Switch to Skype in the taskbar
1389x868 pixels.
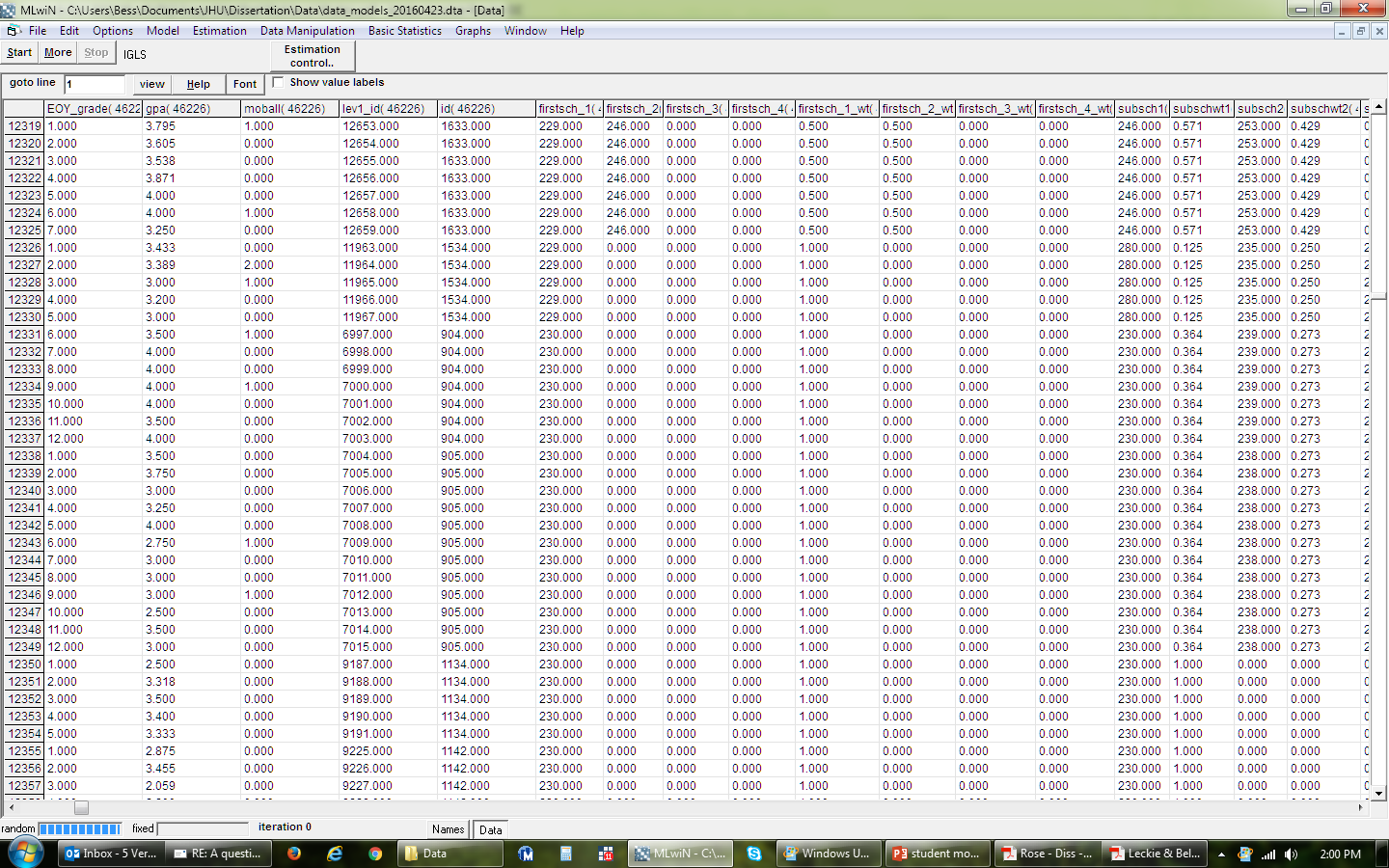click(x=754, y=854)
